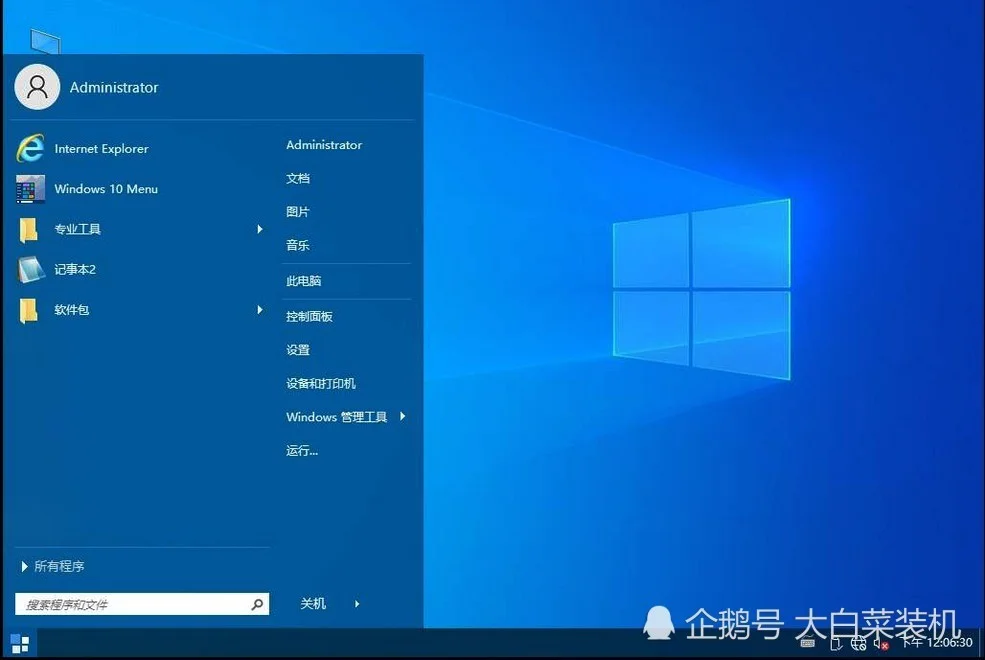Open 此电脑 This PC
Screen dimensions: 985x660
pos(303,281)
